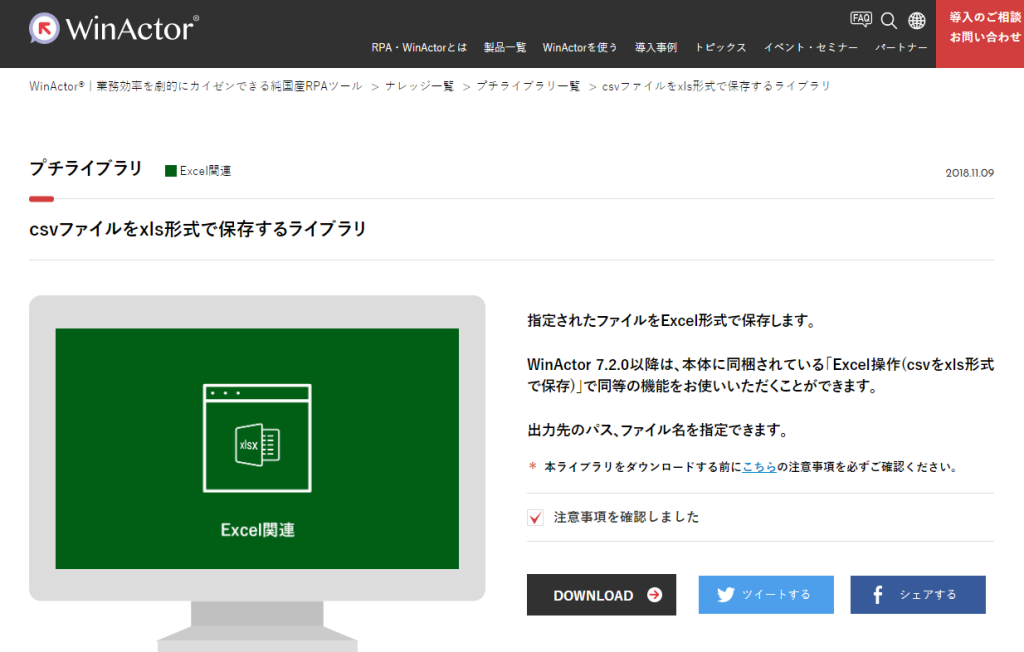1024x652 pixels.
Task: Open the イベント・セミナー menu item
Action: pyautogui.click(x=810, y=48)
